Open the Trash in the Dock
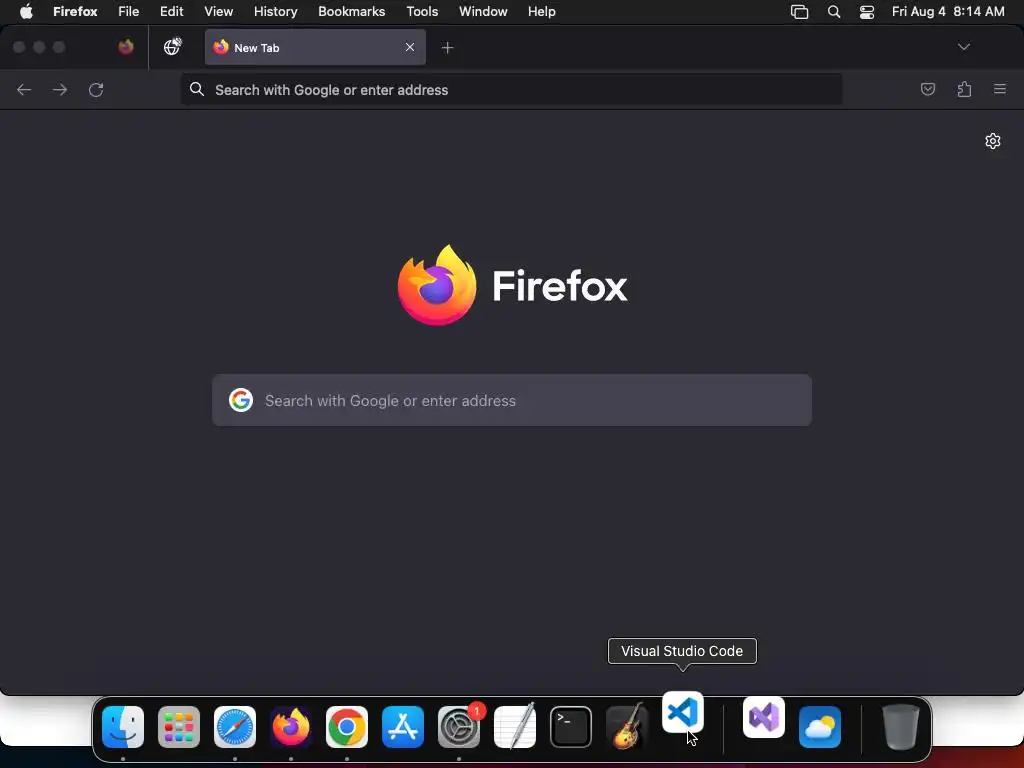Viewport: 1024px width, 768px height. coord(901,727)
